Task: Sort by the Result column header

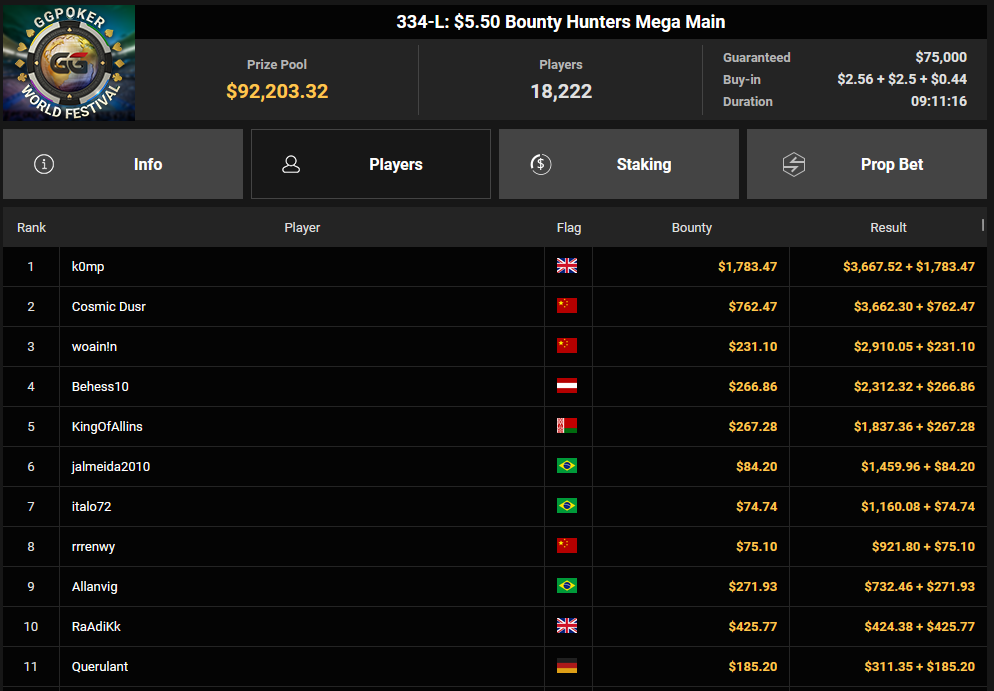Action: pos(888,228)
